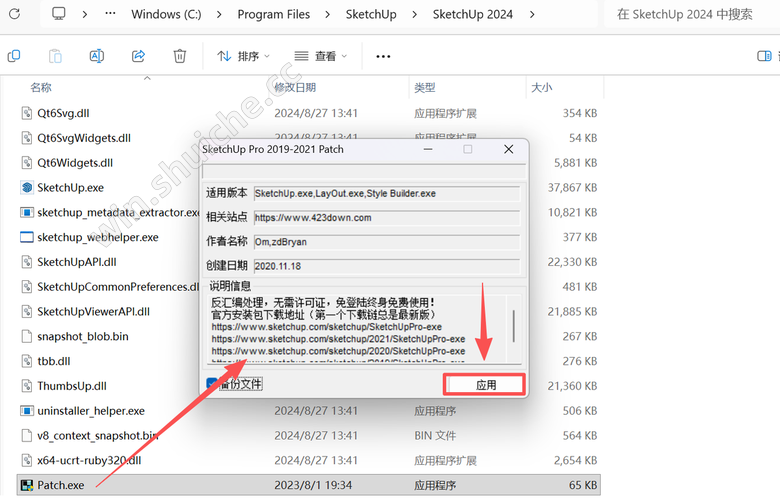780x500 pixels.
Task: Select the Patch.exe file icon
Action: [28, 485]
